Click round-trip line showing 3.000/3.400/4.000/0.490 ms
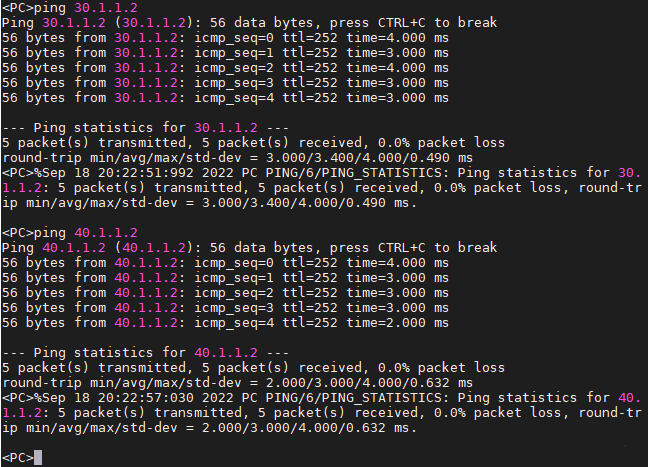This screenshot has width=649, height=467. (x=237, y=158)
